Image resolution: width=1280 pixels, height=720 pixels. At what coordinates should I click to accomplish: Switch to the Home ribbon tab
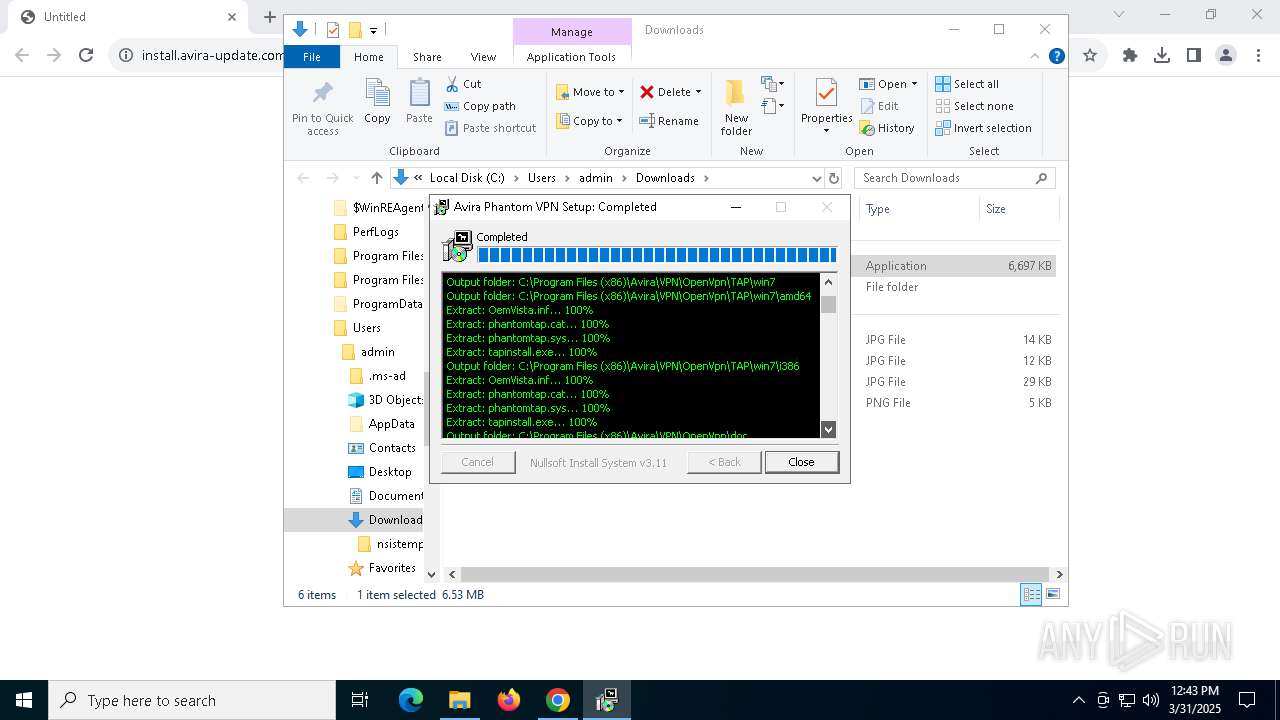[x=368, y=57]
